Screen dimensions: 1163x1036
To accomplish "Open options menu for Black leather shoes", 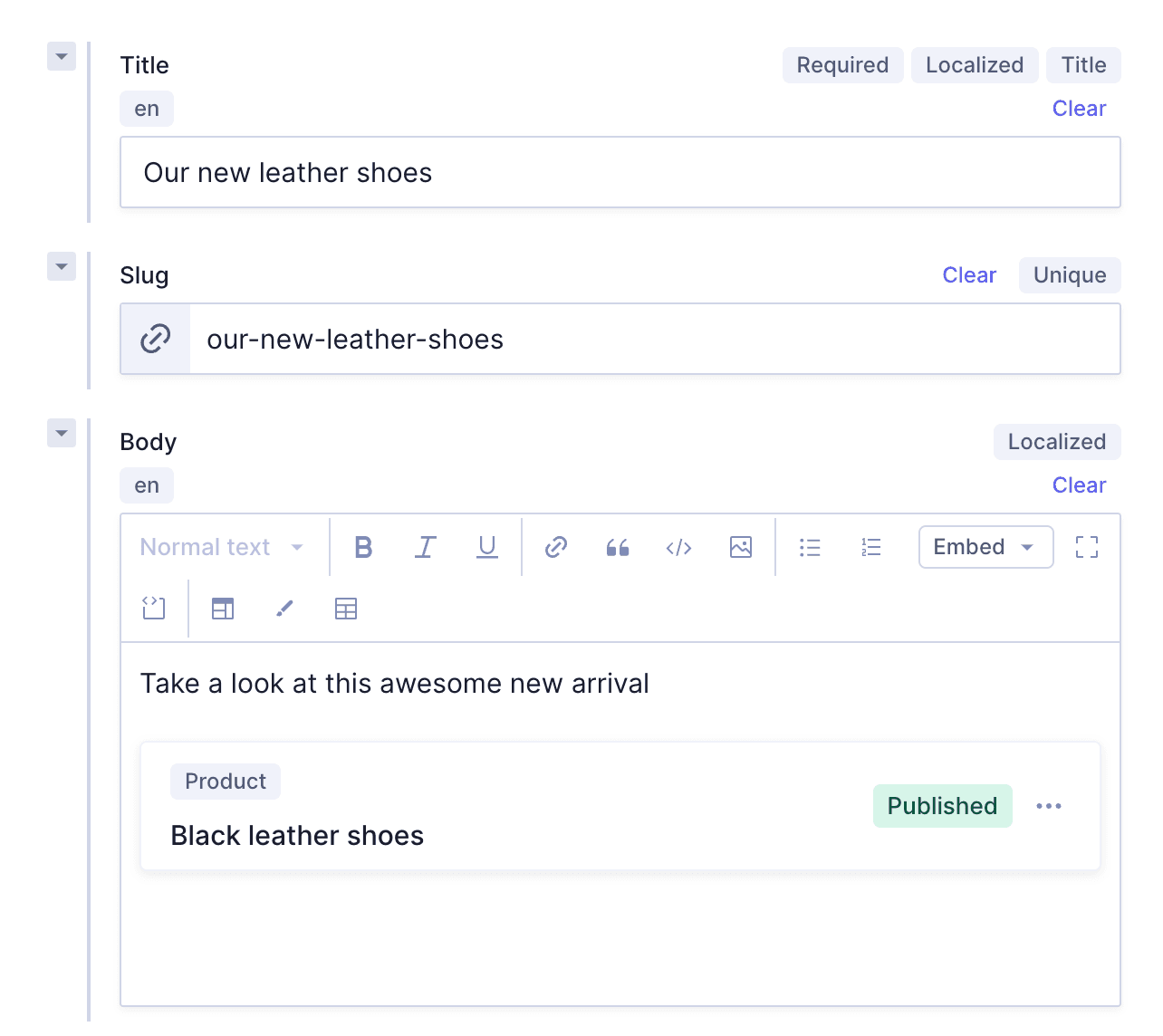I will click(x=1048, y=806).
